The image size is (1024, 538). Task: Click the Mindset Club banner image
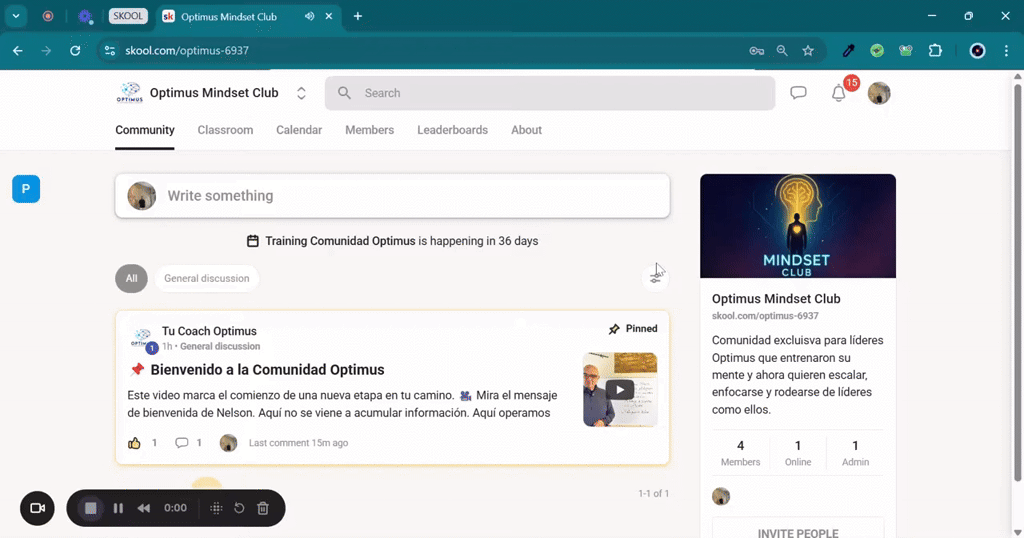pyautogui.click(x=798, y=226)
